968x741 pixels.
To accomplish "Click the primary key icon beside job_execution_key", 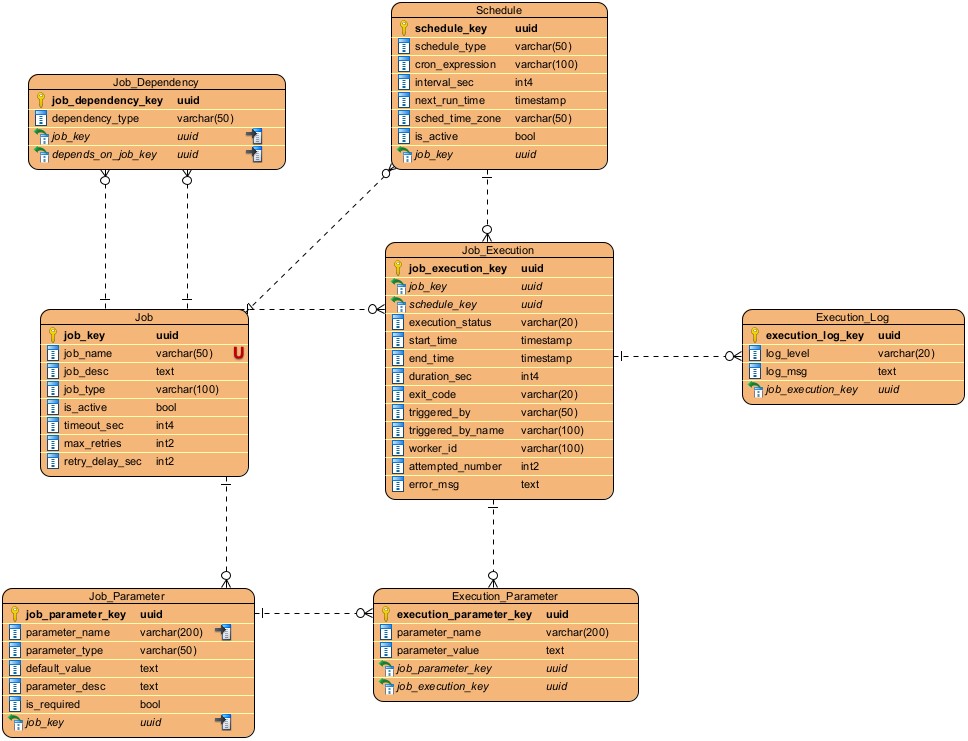I will click(398, 268).
